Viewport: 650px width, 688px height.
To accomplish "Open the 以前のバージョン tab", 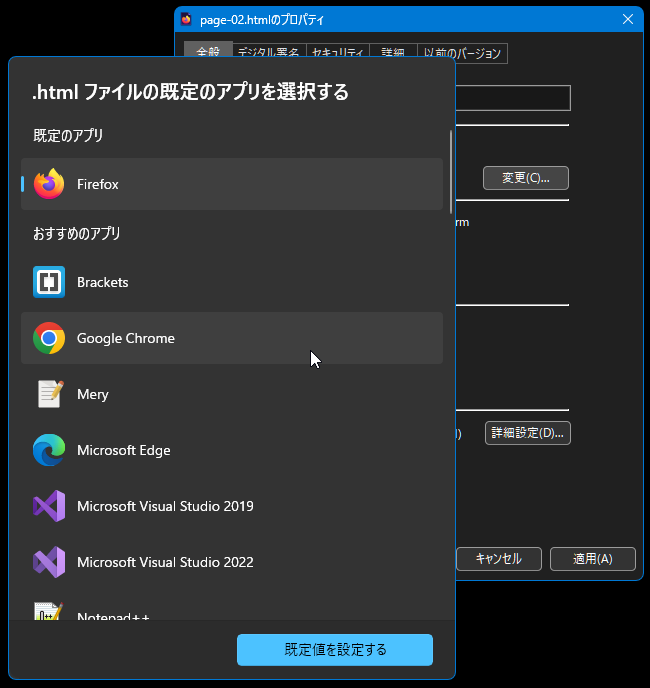I will point(462,53).
